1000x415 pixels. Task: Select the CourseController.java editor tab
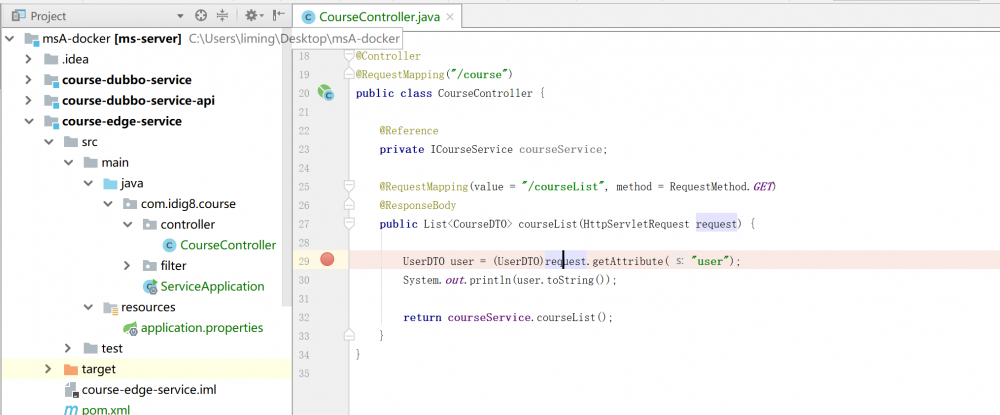(x=379, y=17)
